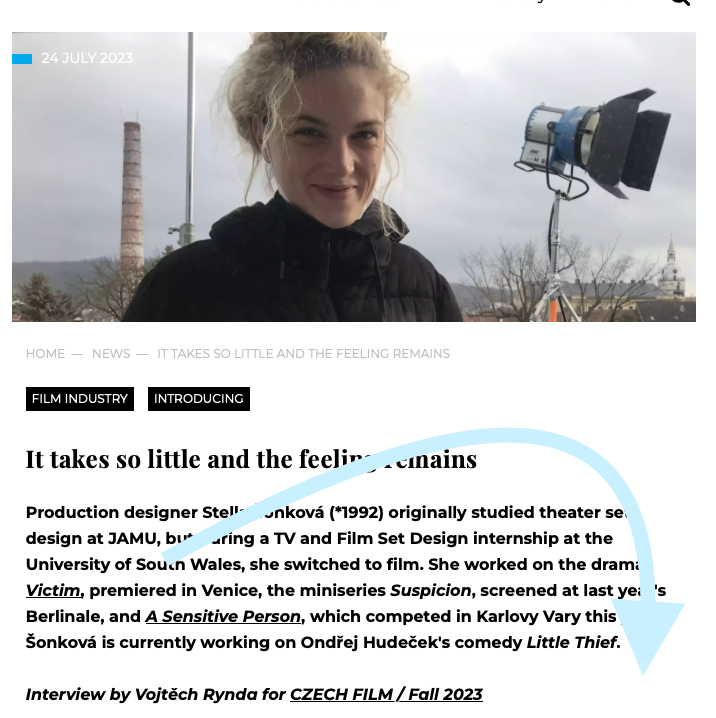
Task: Click the article headline text
Action: (251, 459)
